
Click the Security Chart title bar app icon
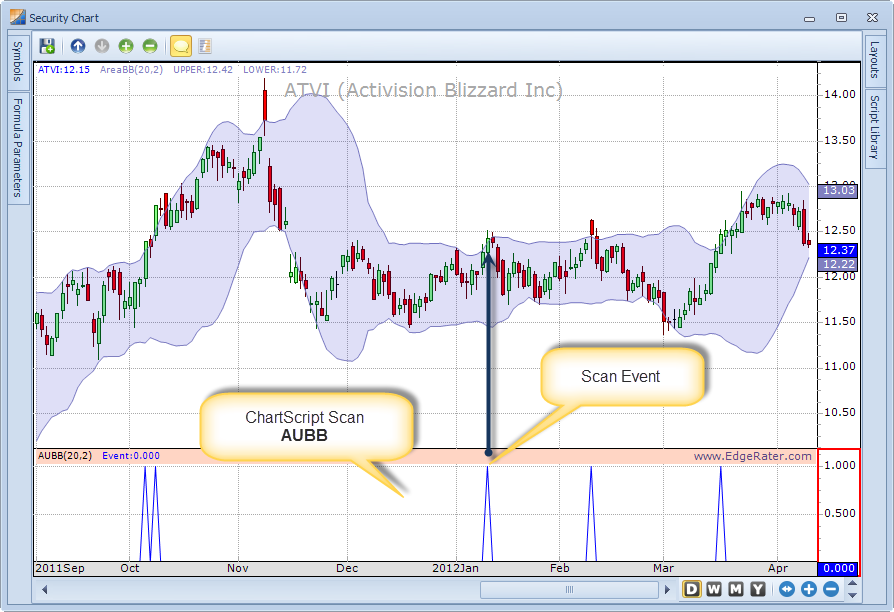[x=18, y=17]
